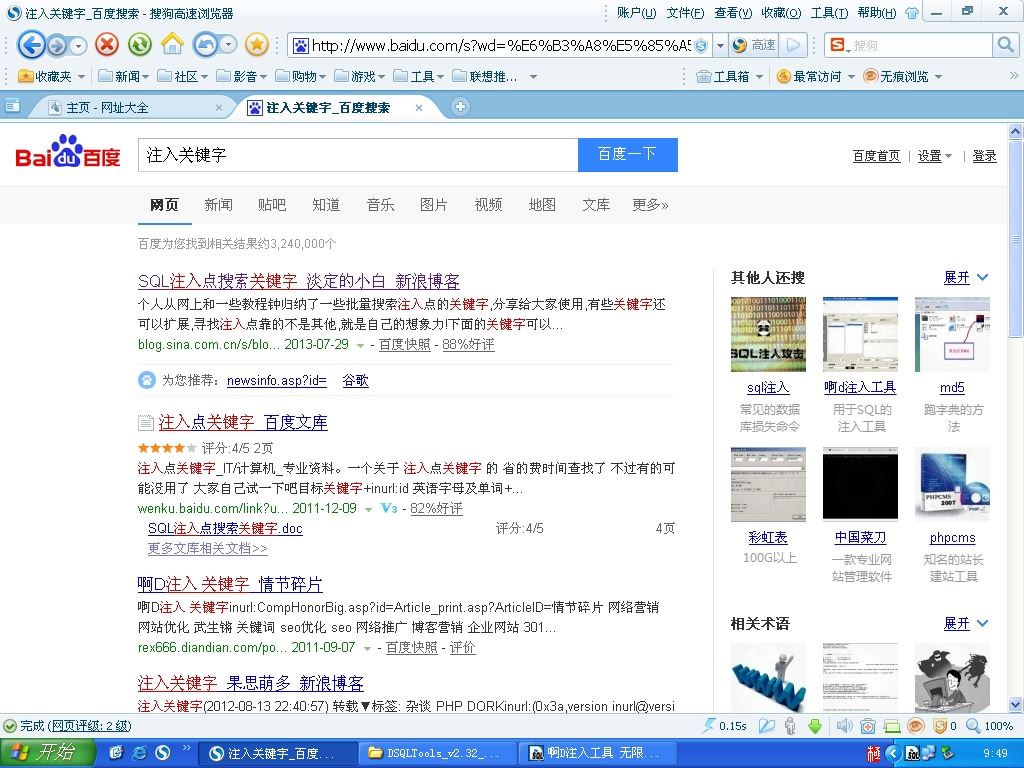Open the tab list icon left of tabs
Image resolution: width=1024 pixels, height=768 pixels.
coord(12,106)
